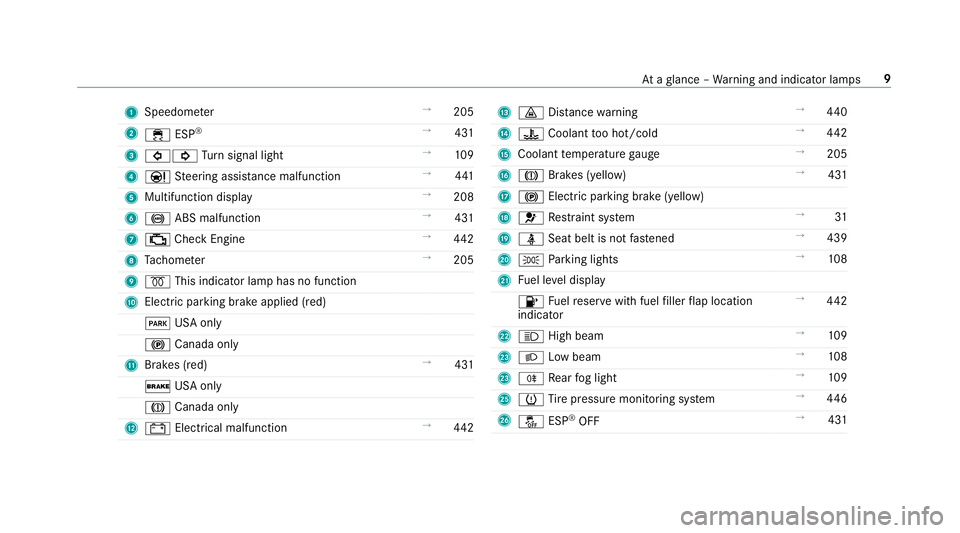Open page 441 Steering assistance malfunction reference
Screen dimensions: 960x533
(464, 176)
